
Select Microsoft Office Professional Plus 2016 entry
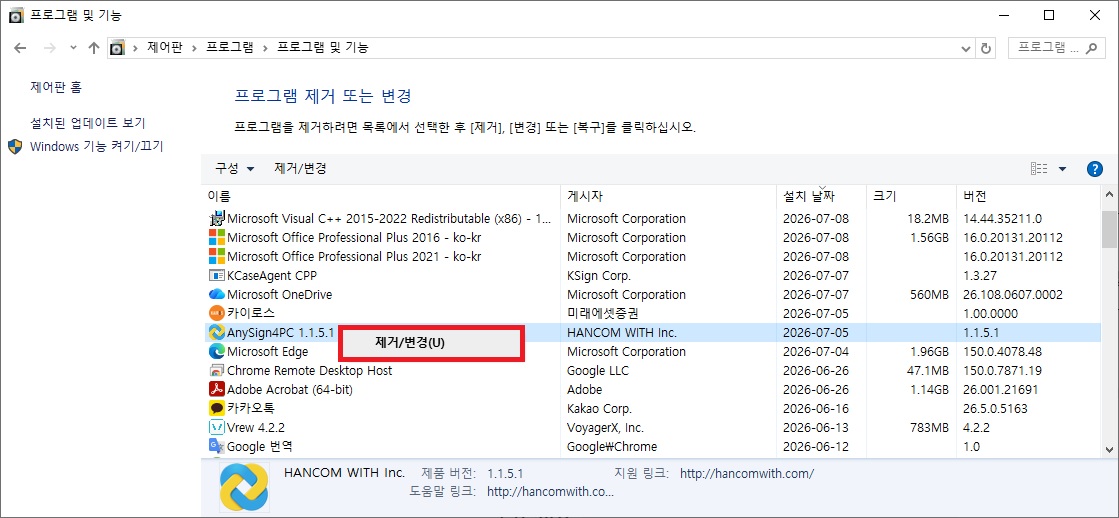(652, 238)
